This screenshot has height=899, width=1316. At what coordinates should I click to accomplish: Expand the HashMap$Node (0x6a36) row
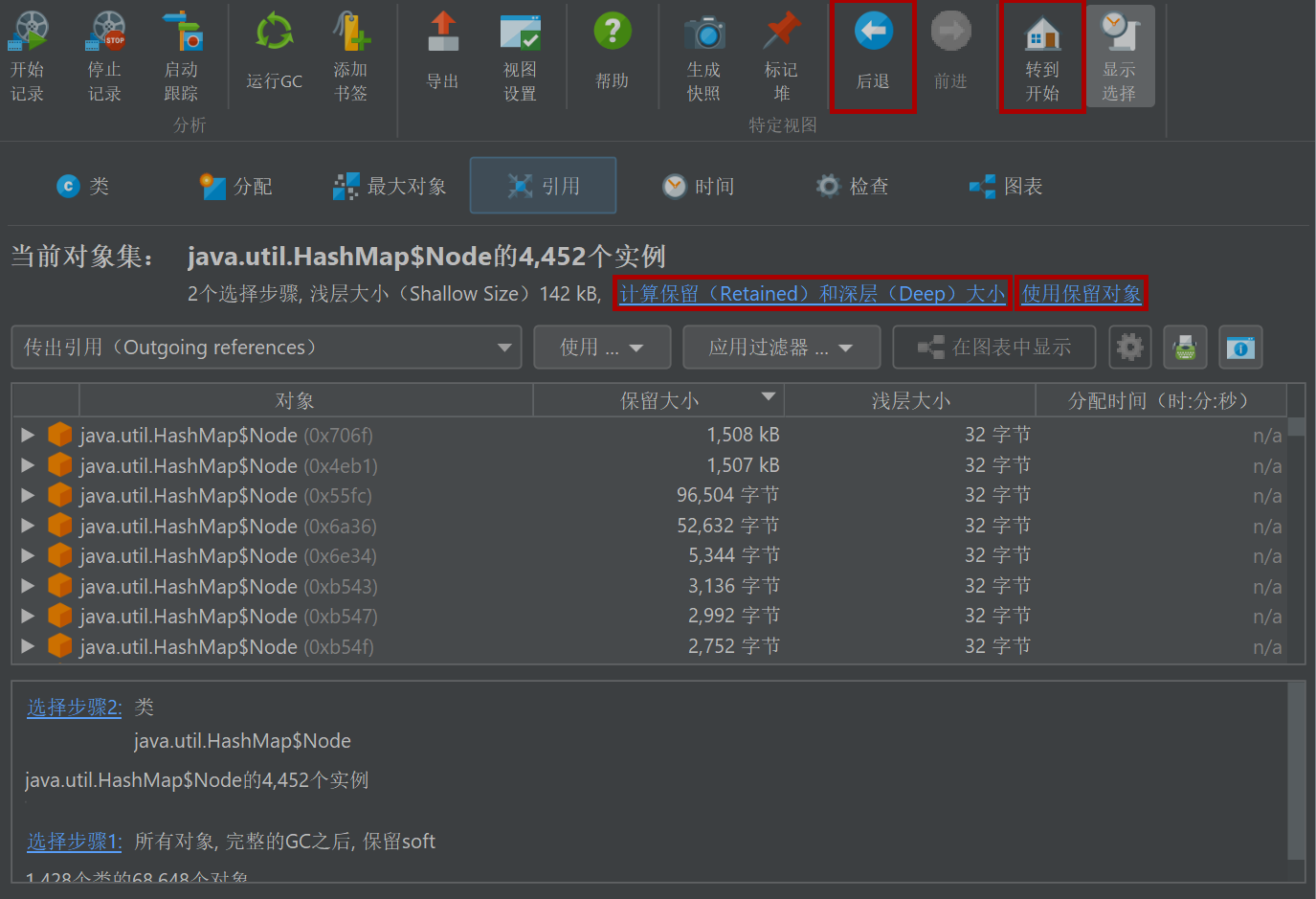tap(28, 526)
